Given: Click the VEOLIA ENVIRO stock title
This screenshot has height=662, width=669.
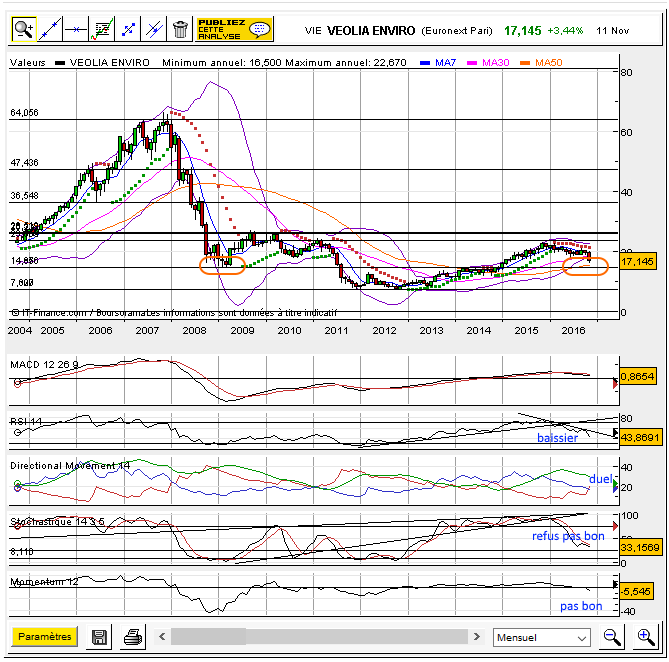Looking at the screenshot, I should [371, 31].
